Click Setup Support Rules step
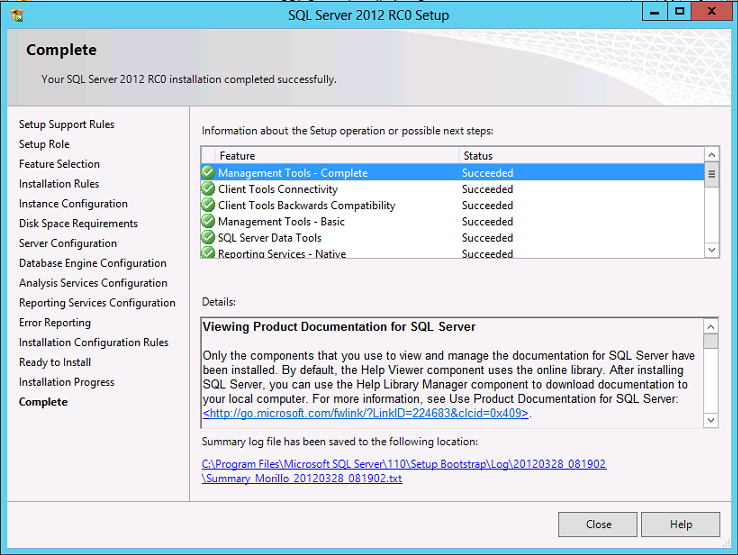The width and height of the screenshot is (738, 555). 66,124
